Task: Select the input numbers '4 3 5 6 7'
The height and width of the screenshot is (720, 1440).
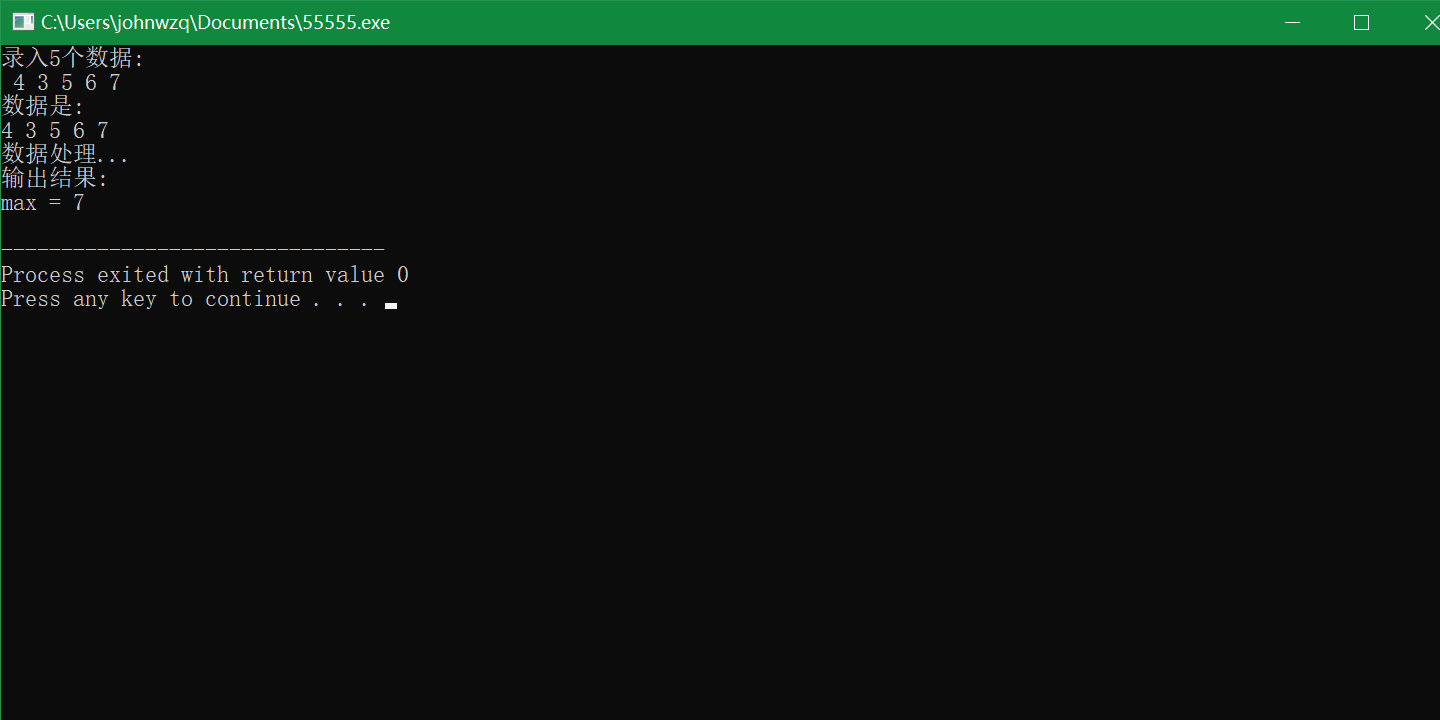Action: (65, 81)
